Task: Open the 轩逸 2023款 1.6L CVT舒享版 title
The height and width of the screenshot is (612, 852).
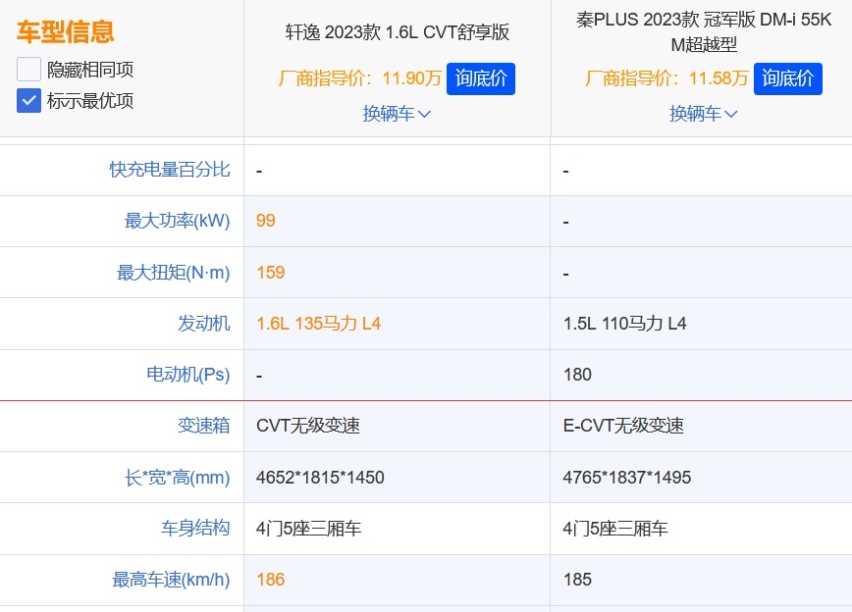Action: pyautogui.click(x=397, y=32)
